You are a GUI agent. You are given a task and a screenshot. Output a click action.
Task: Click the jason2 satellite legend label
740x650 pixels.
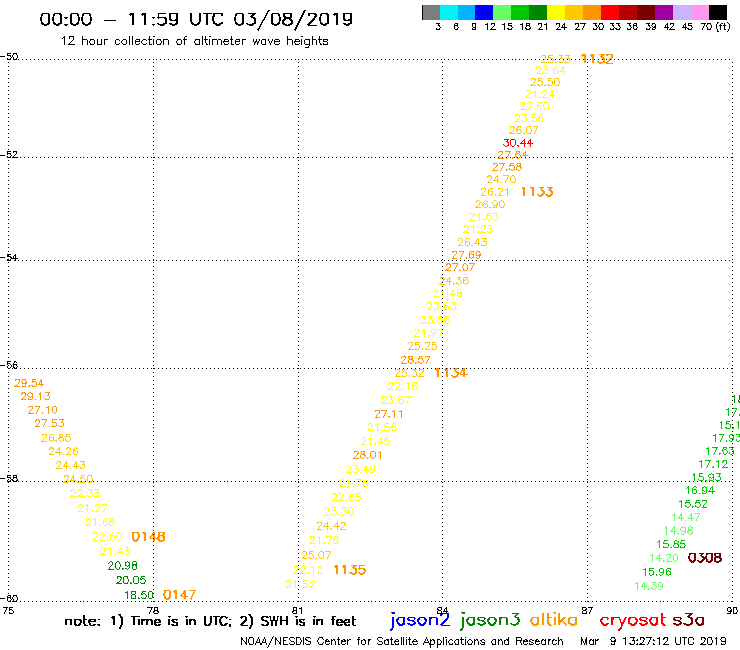click(x=420, y=621)
